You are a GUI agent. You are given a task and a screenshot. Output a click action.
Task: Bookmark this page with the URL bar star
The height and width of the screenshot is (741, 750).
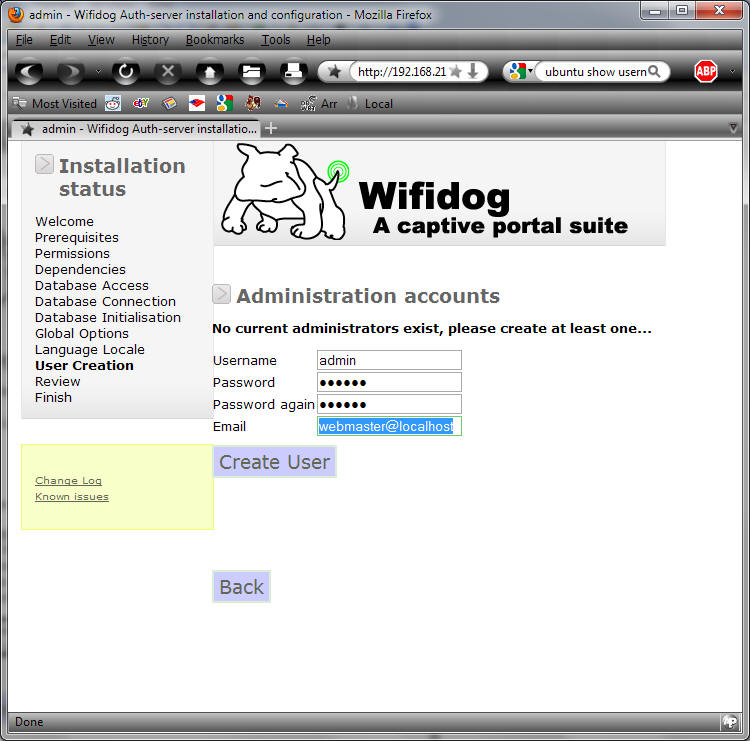pyautogui.click(x=456, y=72)
